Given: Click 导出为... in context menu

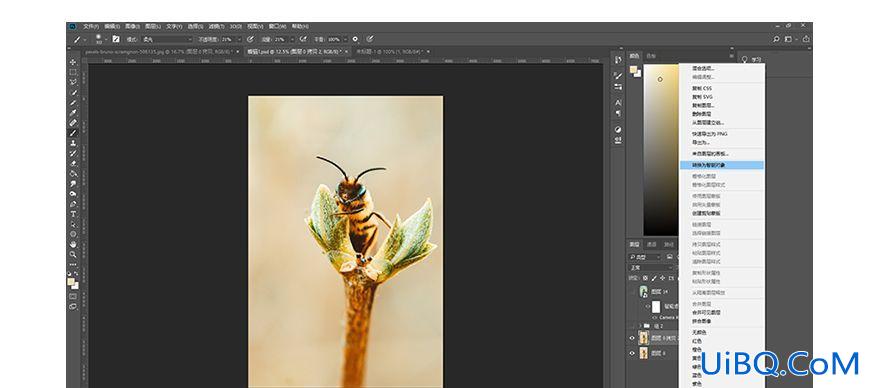Looking at the screenshot, I should [x=701, y=142].
